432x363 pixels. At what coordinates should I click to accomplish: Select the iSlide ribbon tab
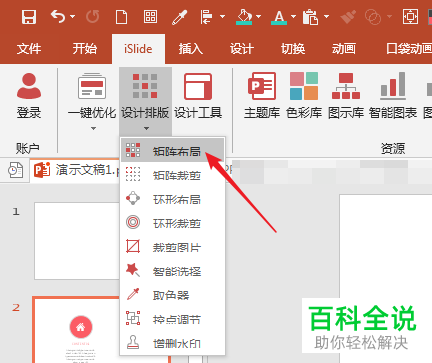138,49
